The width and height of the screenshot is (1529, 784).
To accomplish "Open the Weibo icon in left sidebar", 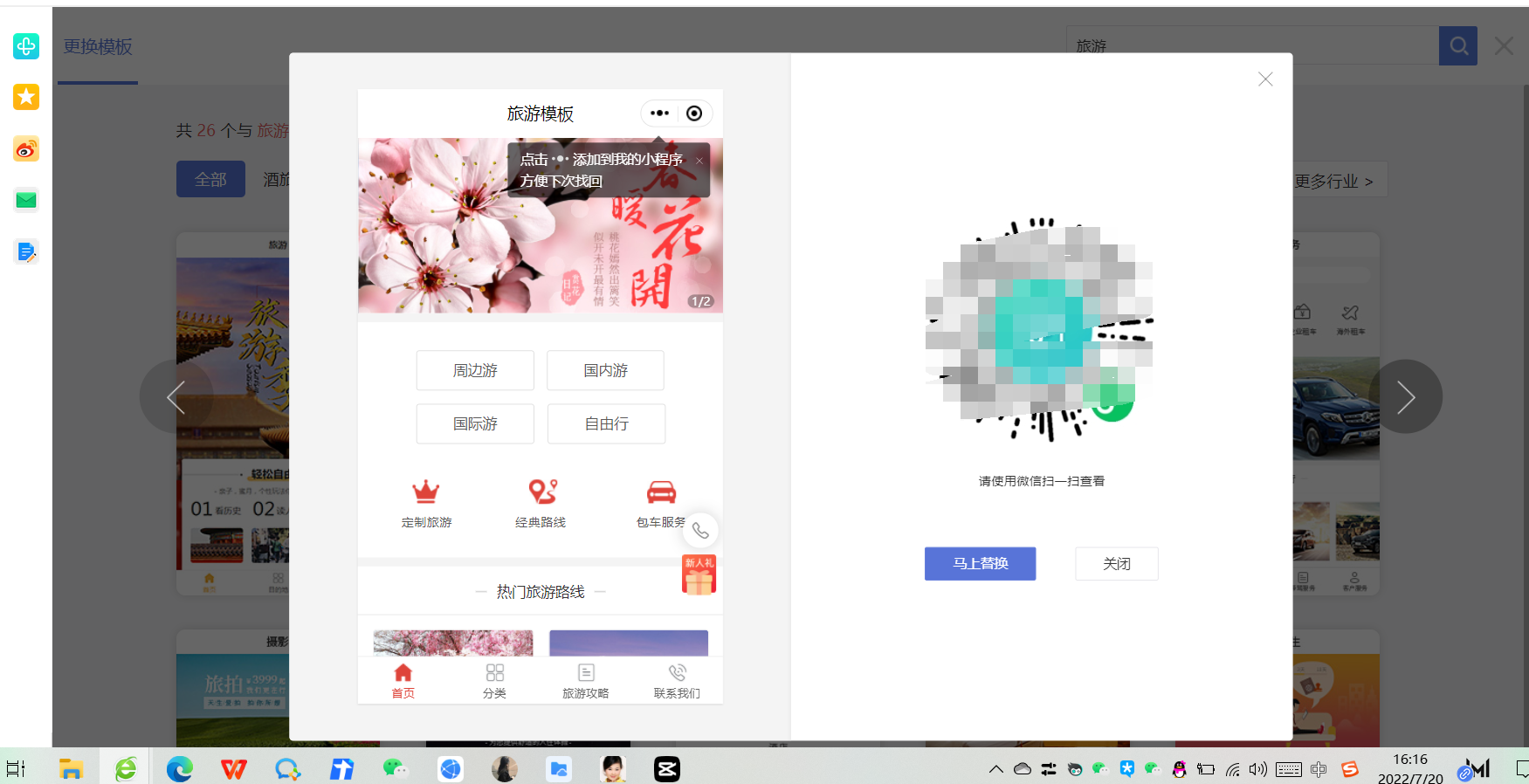I will pos(26,148).
